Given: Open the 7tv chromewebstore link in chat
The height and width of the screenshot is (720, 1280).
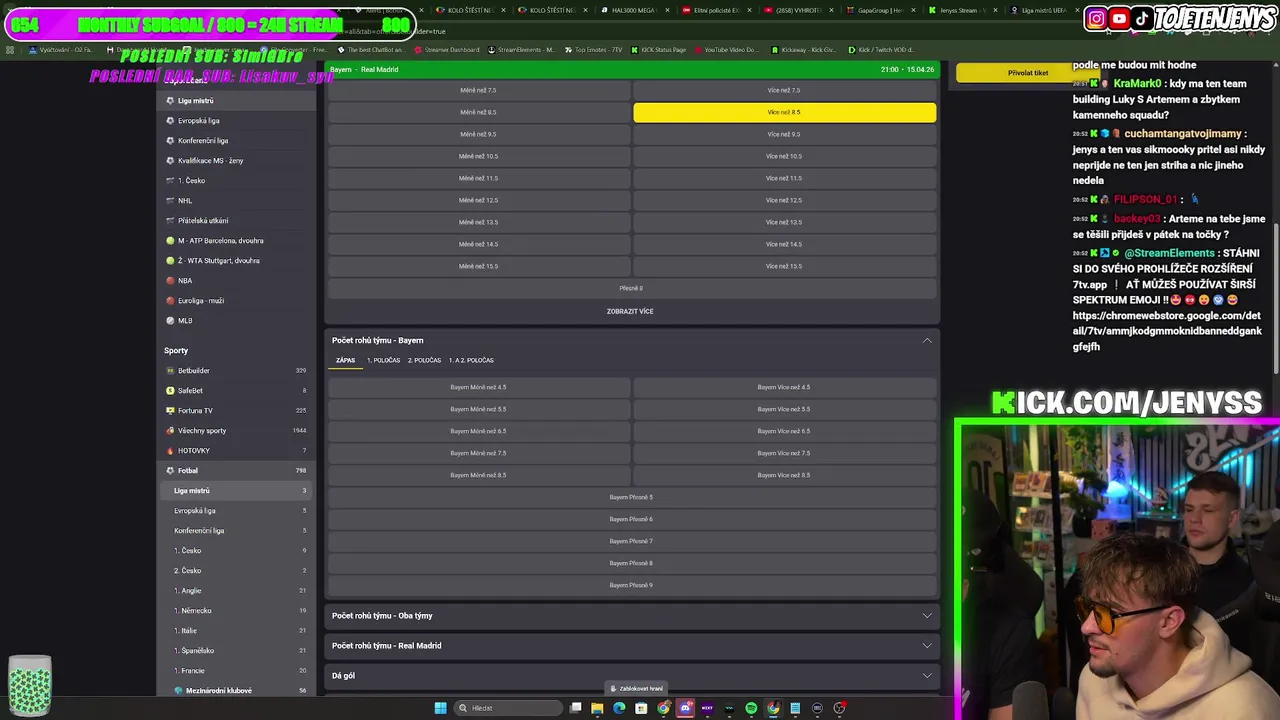Looking at the screenshot, I should point(1166,331).
